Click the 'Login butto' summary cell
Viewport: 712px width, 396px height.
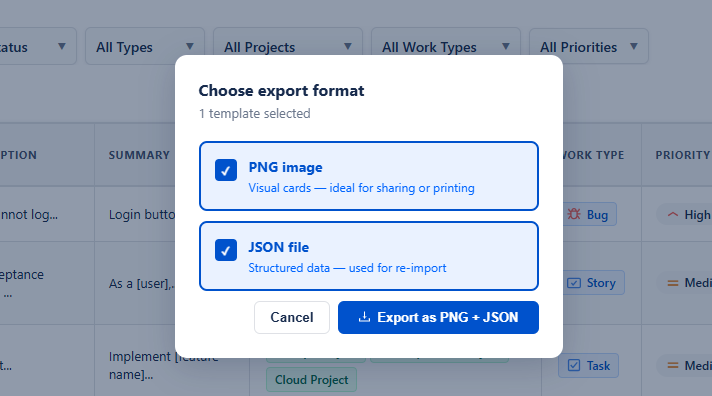142,214
